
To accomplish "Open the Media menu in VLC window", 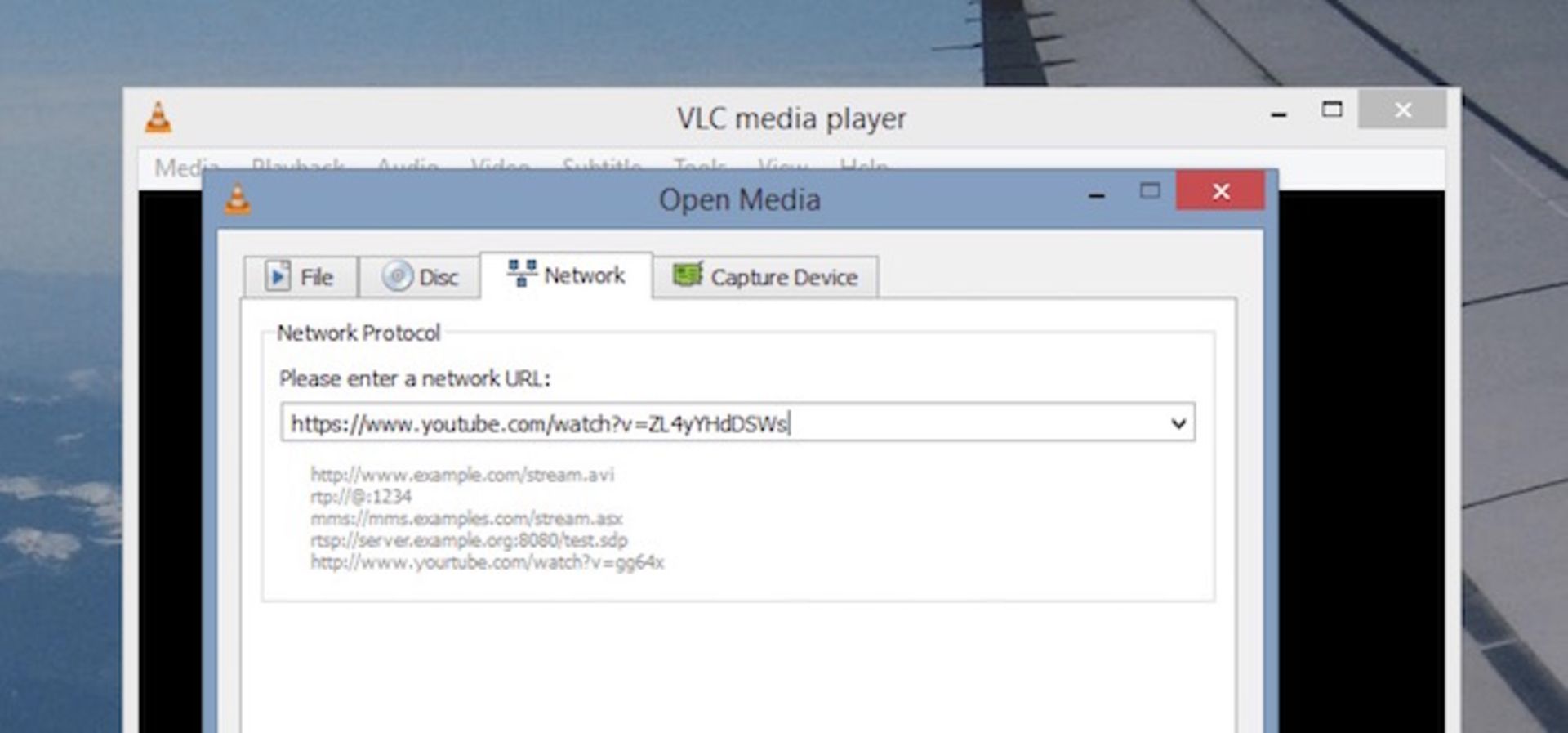I will tap(186, 168).
